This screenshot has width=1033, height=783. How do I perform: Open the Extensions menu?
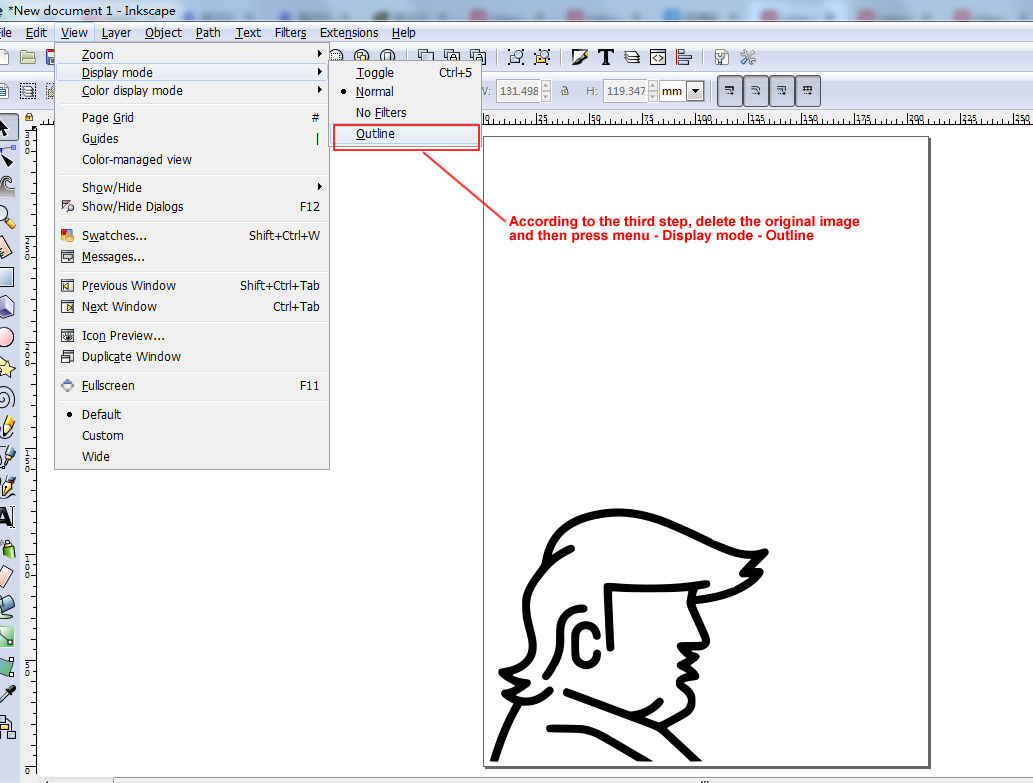(x=349, y=33)
